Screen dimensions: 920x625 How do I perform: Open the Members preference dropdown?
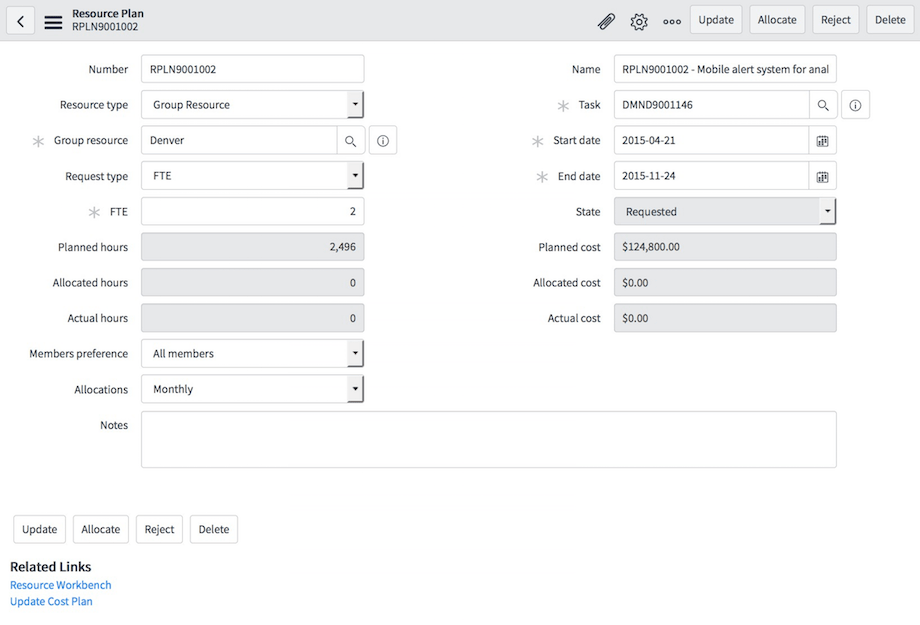tap(357, 353)
